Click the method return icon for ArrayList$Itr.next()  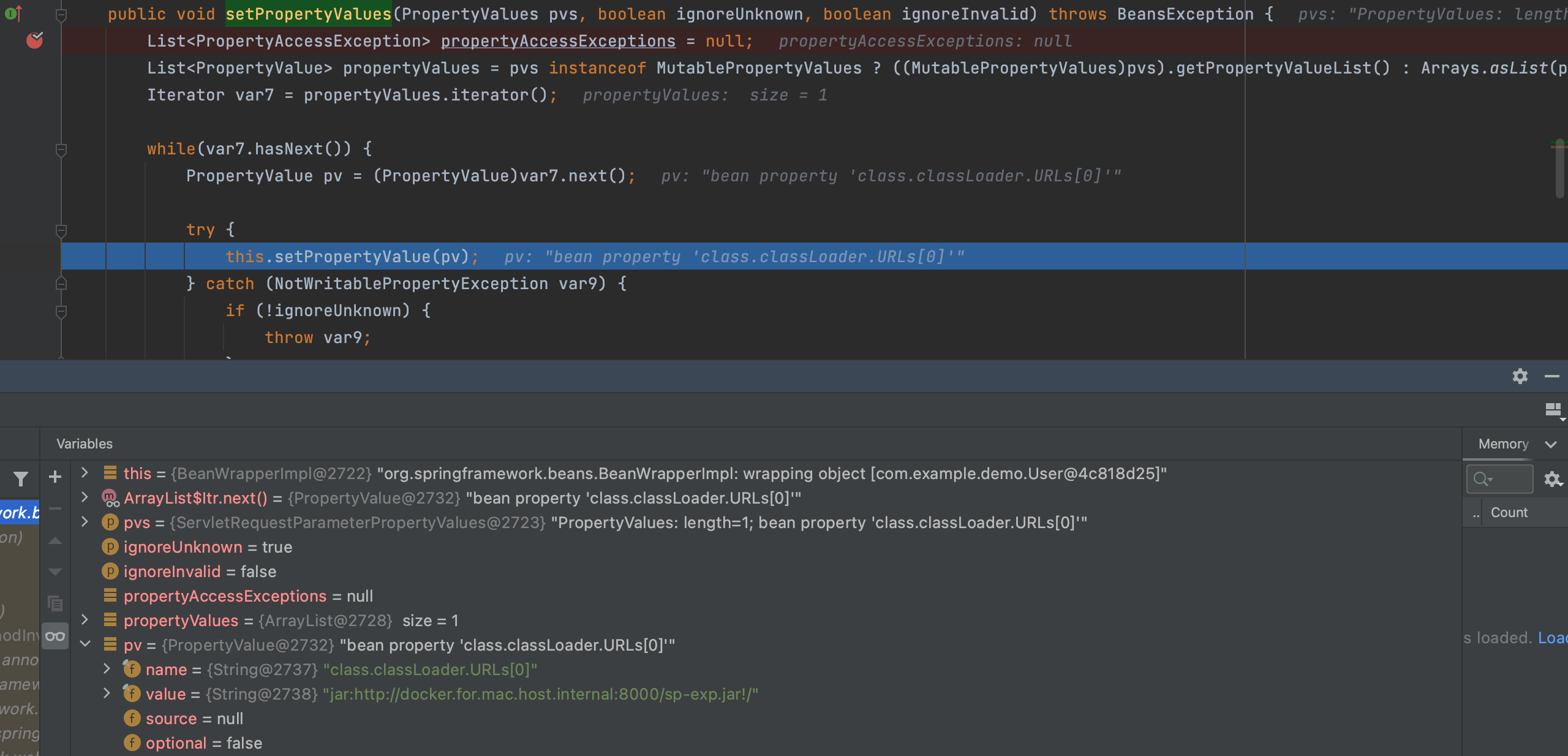(110, 498)
